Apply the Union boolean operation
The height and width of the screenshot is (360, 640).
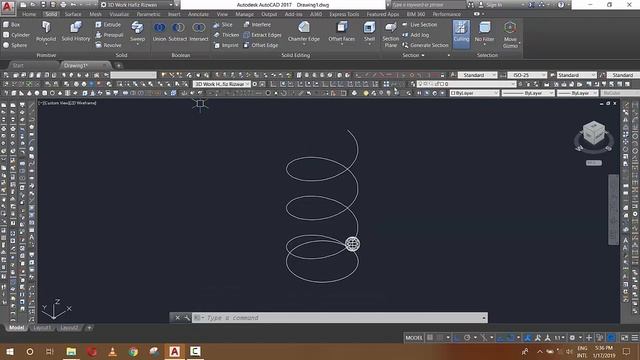(x=159, y=32)
